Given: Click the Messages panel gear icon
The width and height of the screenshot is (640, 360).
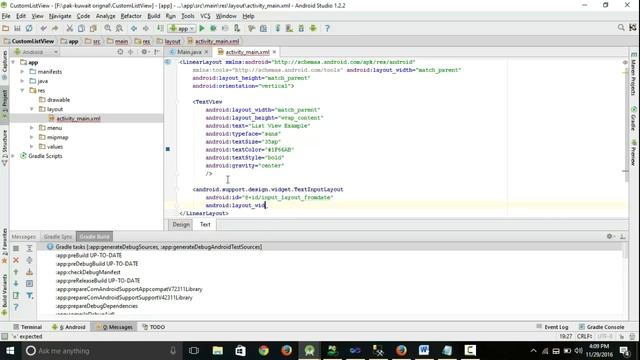Looking at the screenshot, I should click(609, 236).
